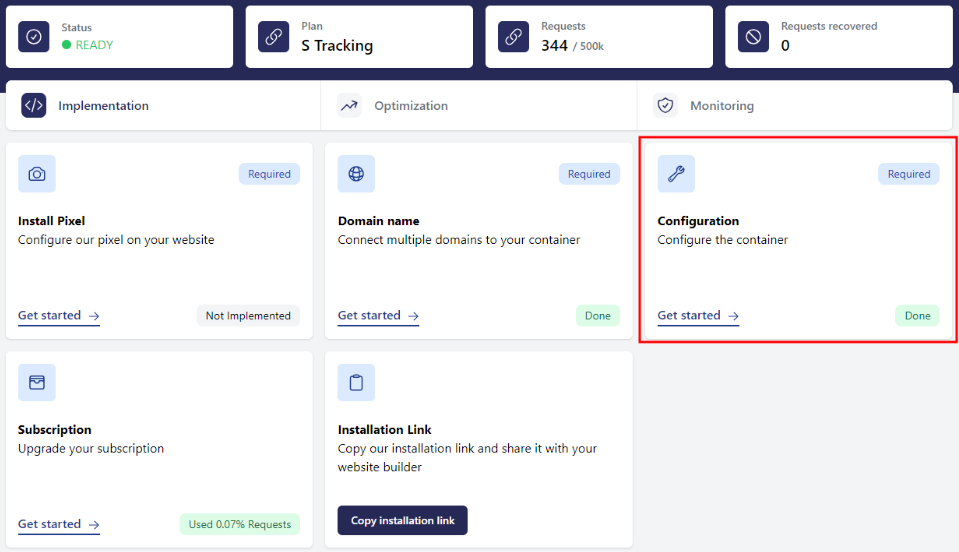
Task: Click the Status checkmark circle icon
Action: coord(34,36)
